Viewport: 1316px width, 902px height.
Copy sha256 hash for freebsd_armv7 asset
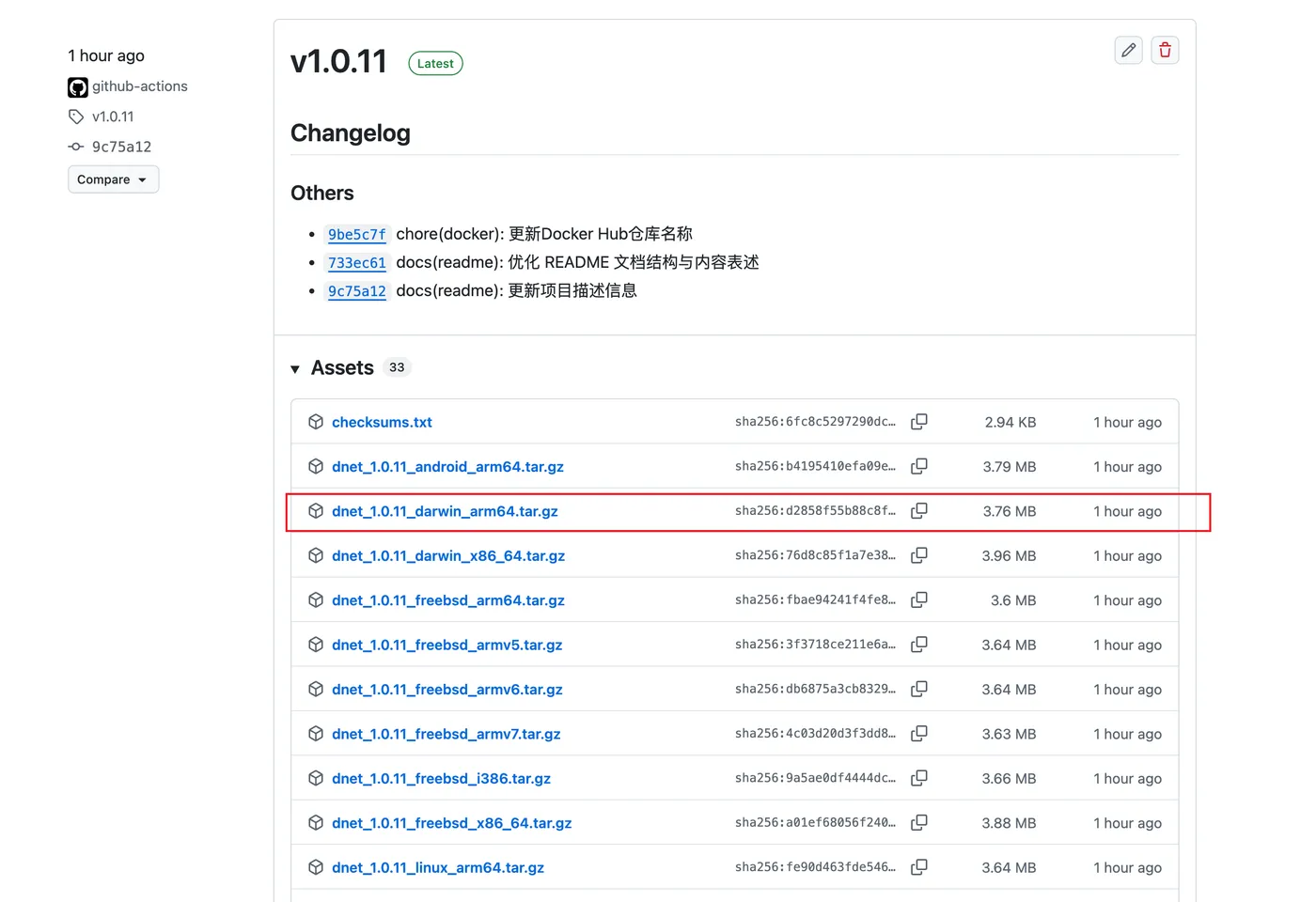click(x=919, y=734)
